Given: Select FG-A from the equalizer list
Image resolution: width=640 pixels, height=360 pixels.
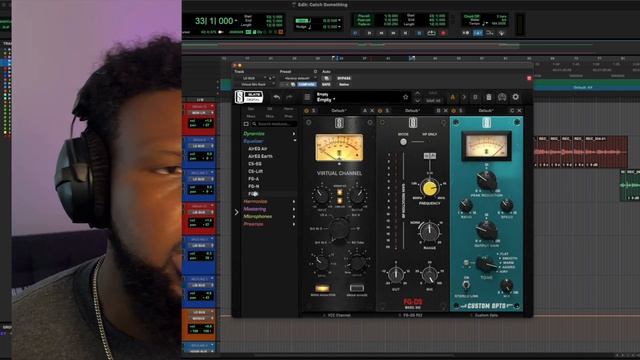Looking at the screenshot, I should point(253,179).
